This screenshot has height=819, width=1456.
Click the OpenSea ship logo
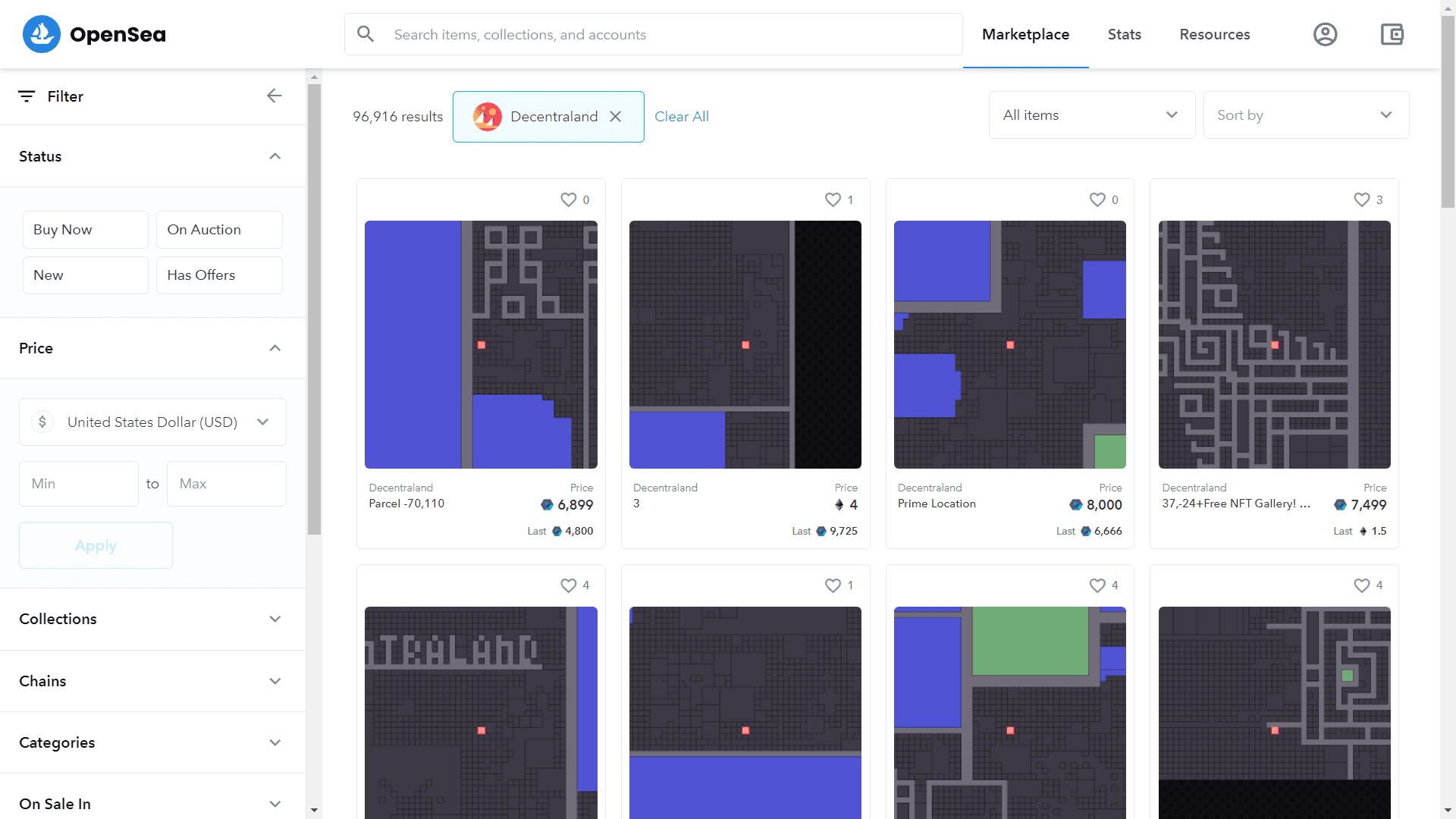point(42,34)
